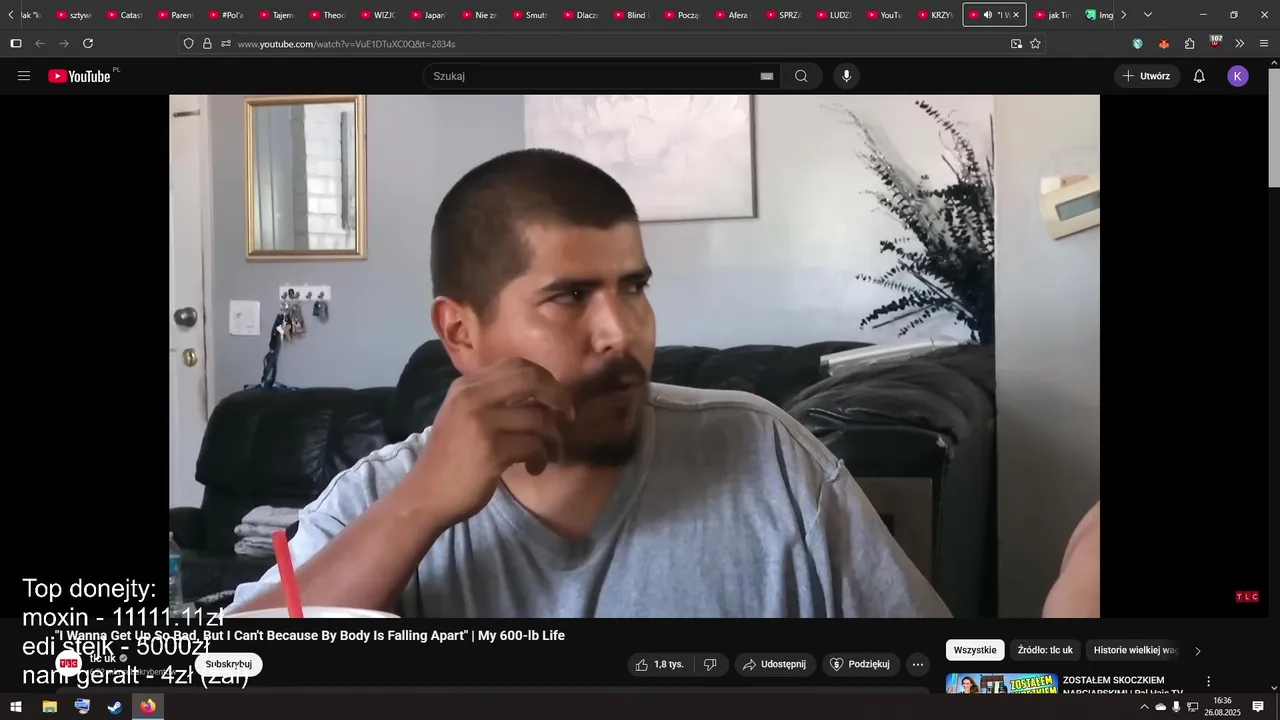Screen dimensions: 1280x720
Task: Click the Podziękuj thanks button
Action: click(861, 664)
